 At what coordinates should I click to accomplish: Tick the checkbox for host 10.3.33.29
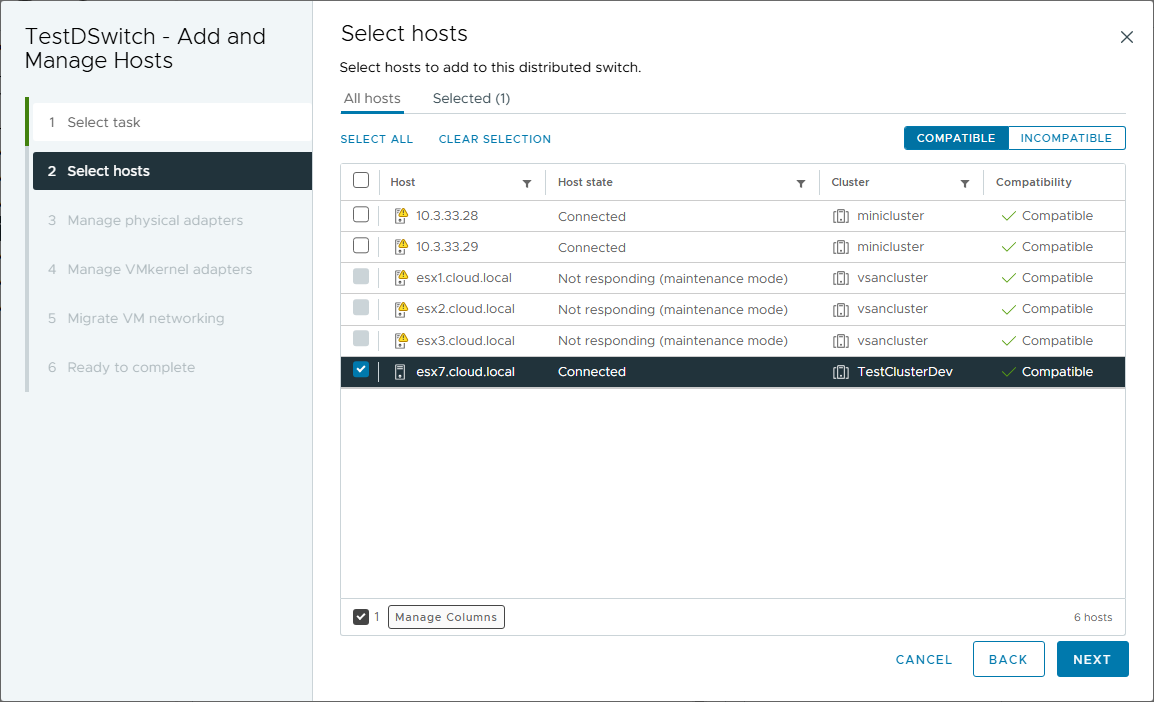[361, 246]
